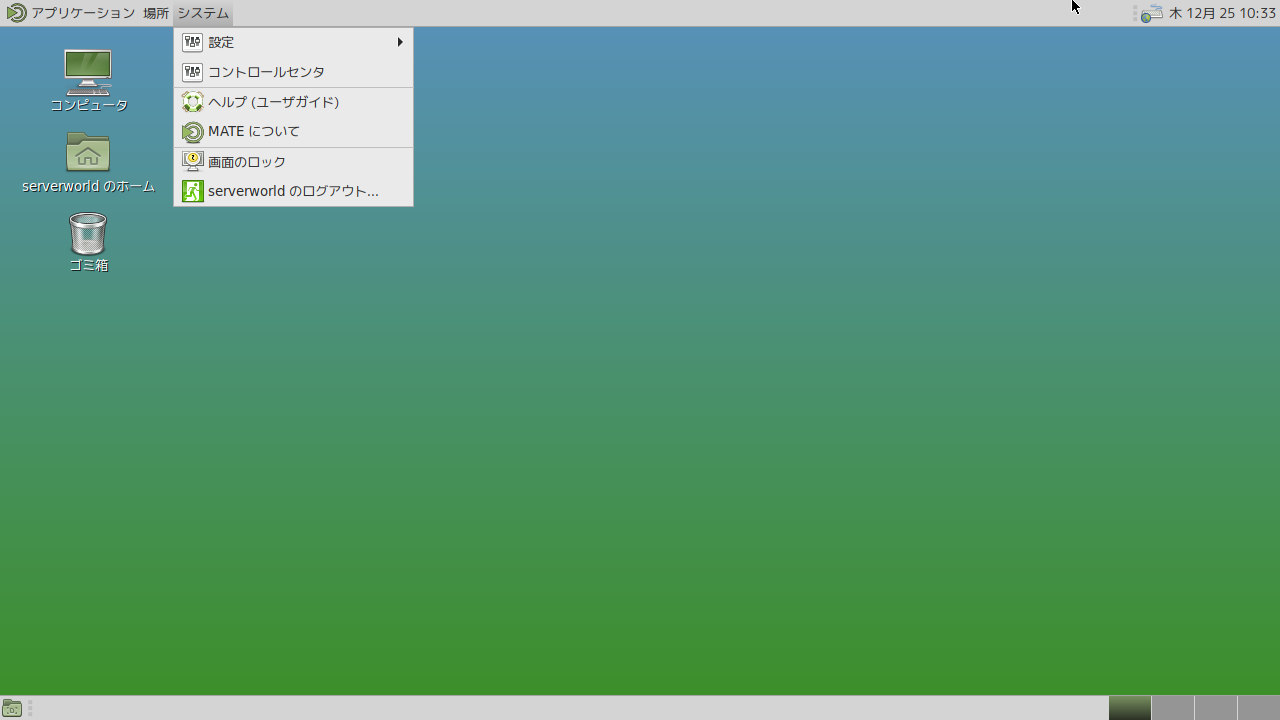Click the date and time clock
The image size is (1280, 720).
(x=1222, y=13)
